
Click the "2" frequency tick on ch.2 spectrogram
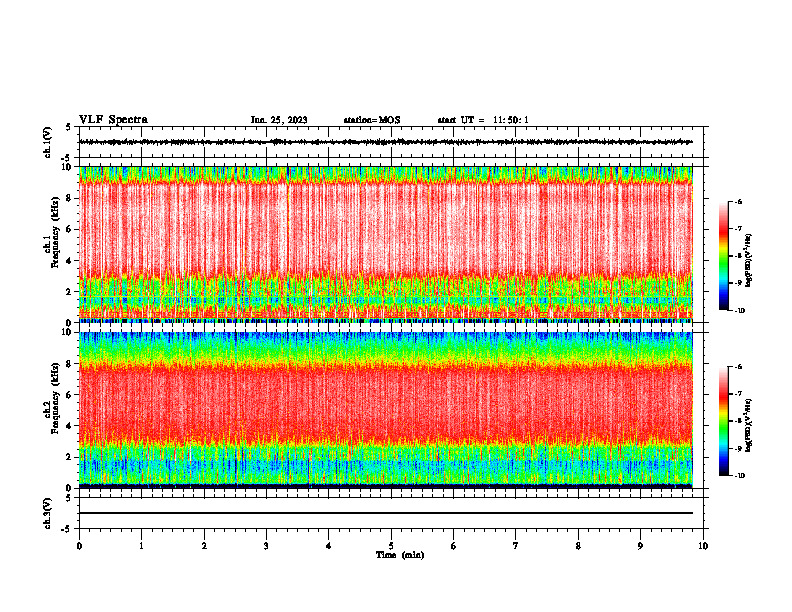tap(69, 457)
